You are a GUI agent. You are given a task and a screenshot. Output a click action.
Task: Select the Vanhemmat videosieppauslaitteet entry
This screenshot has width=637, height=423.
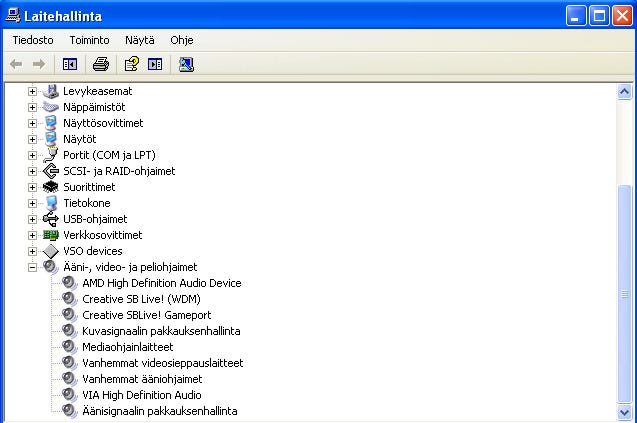point(162,363)
